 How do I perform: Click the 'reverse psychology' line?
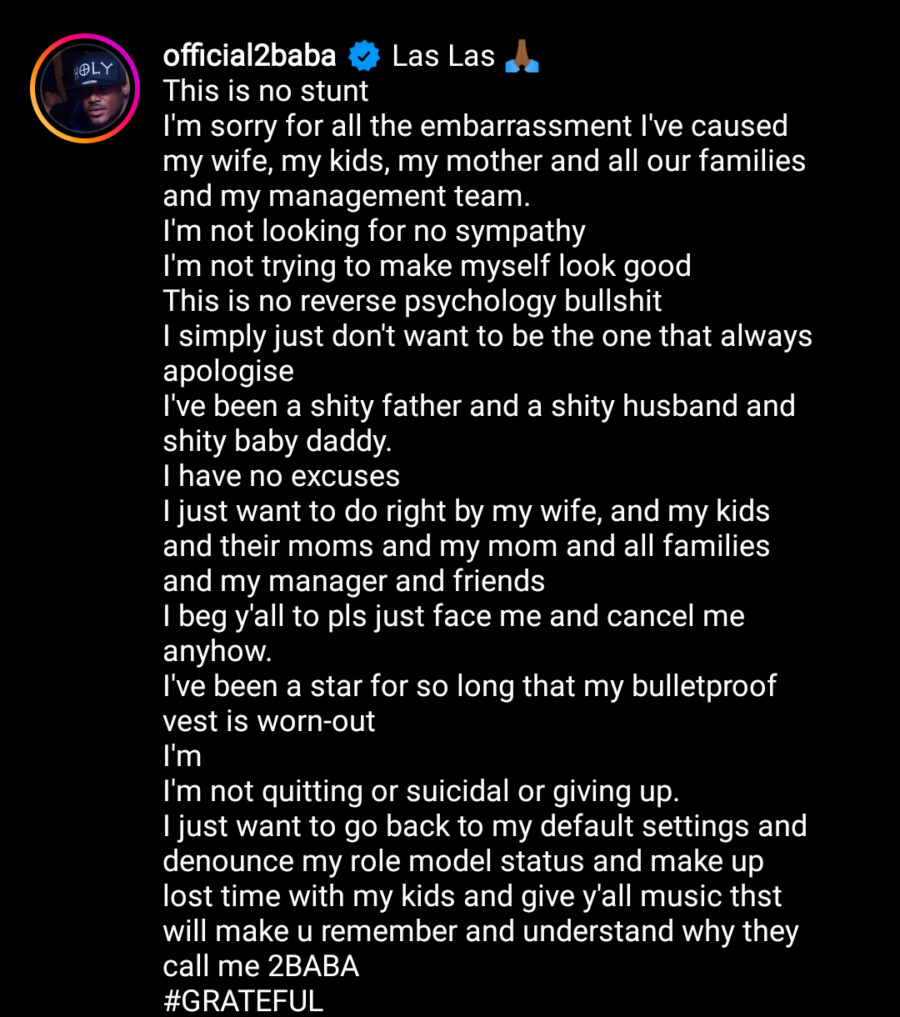coord(412,302)
